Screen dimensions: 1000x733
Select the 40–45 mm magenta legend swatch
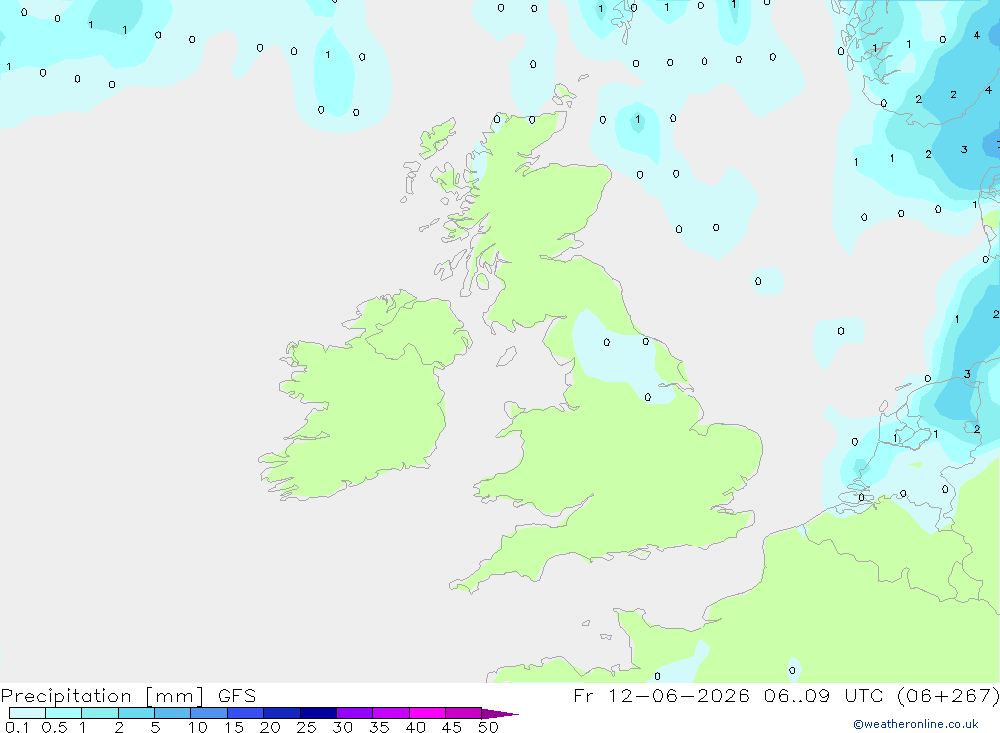(427, 713)
